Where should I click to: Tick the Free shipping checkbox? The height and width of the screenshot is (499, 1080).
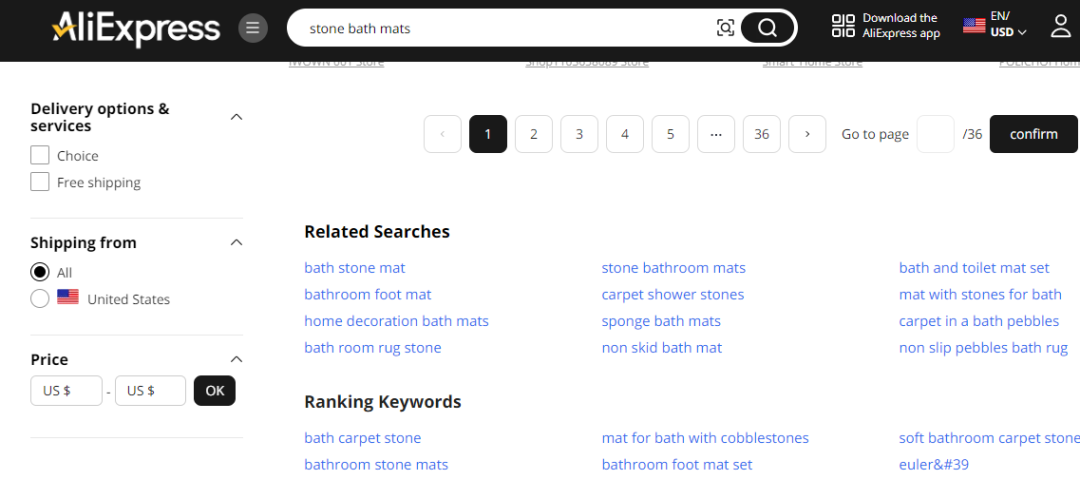coord(40,182)
